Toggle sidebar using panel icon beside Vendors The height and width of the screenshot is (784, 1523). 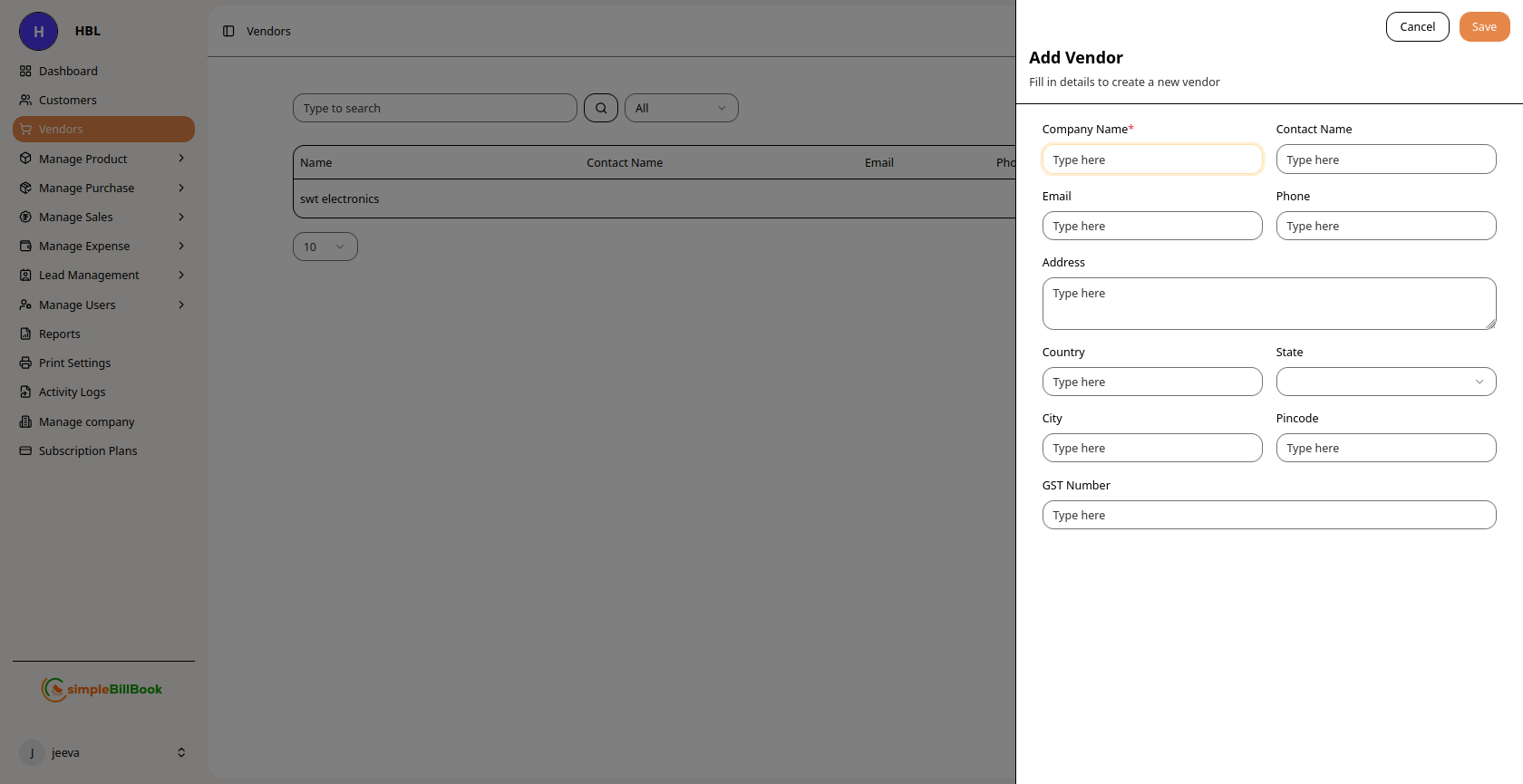coord(228,31)
